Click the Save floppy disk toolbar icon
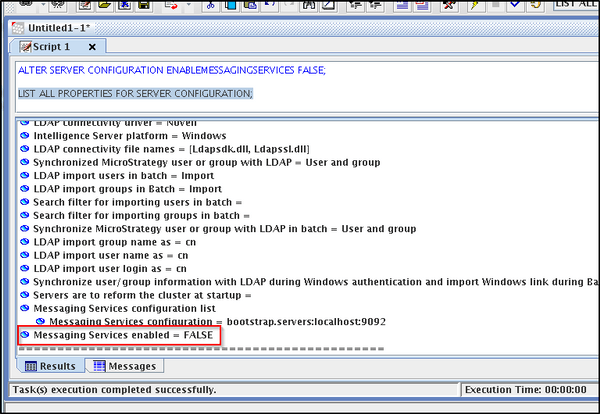The width and height of the screenshot is (600, 414). [x=144, y=5]
